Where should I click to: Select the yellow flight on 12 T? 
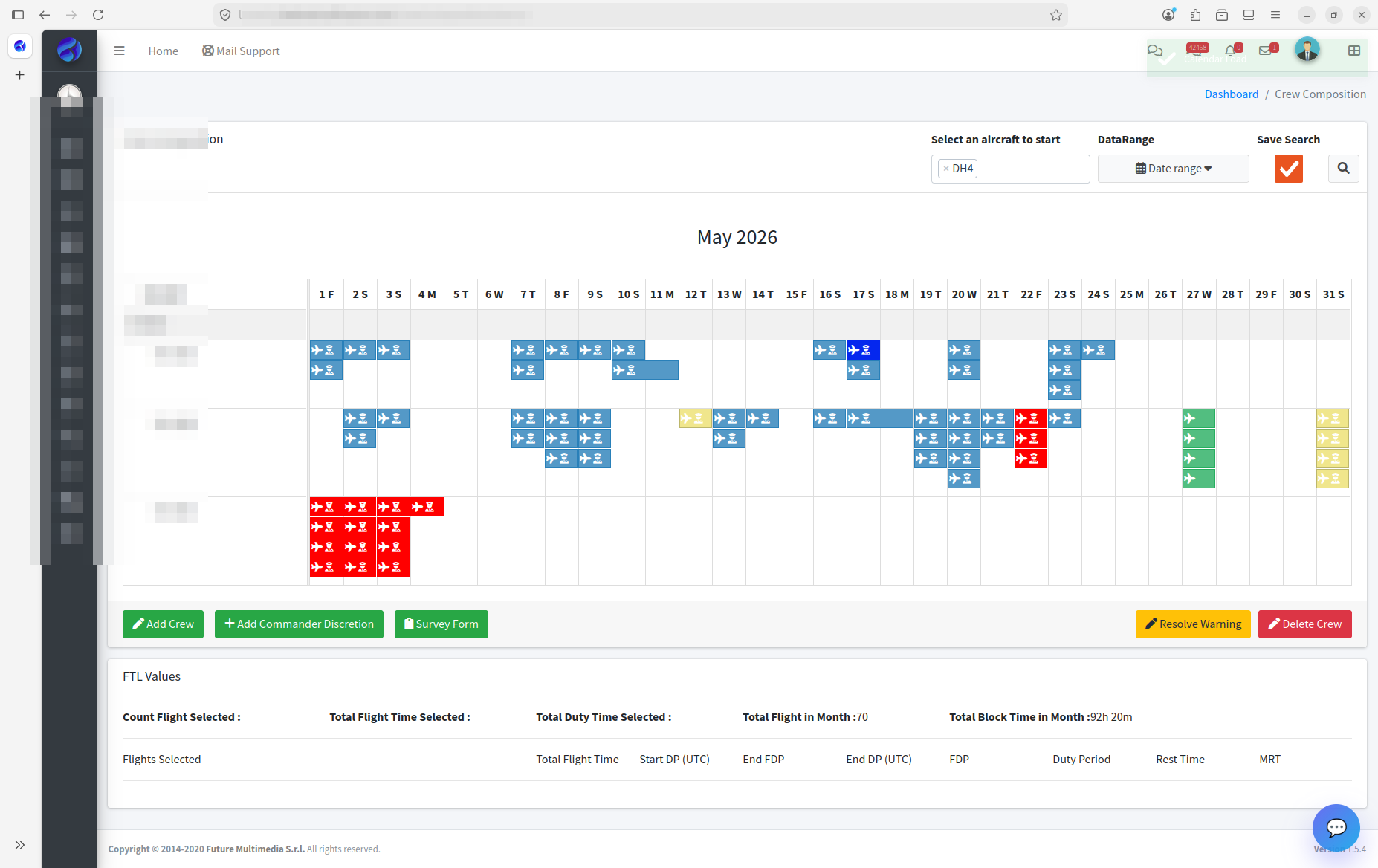point(695,418)
